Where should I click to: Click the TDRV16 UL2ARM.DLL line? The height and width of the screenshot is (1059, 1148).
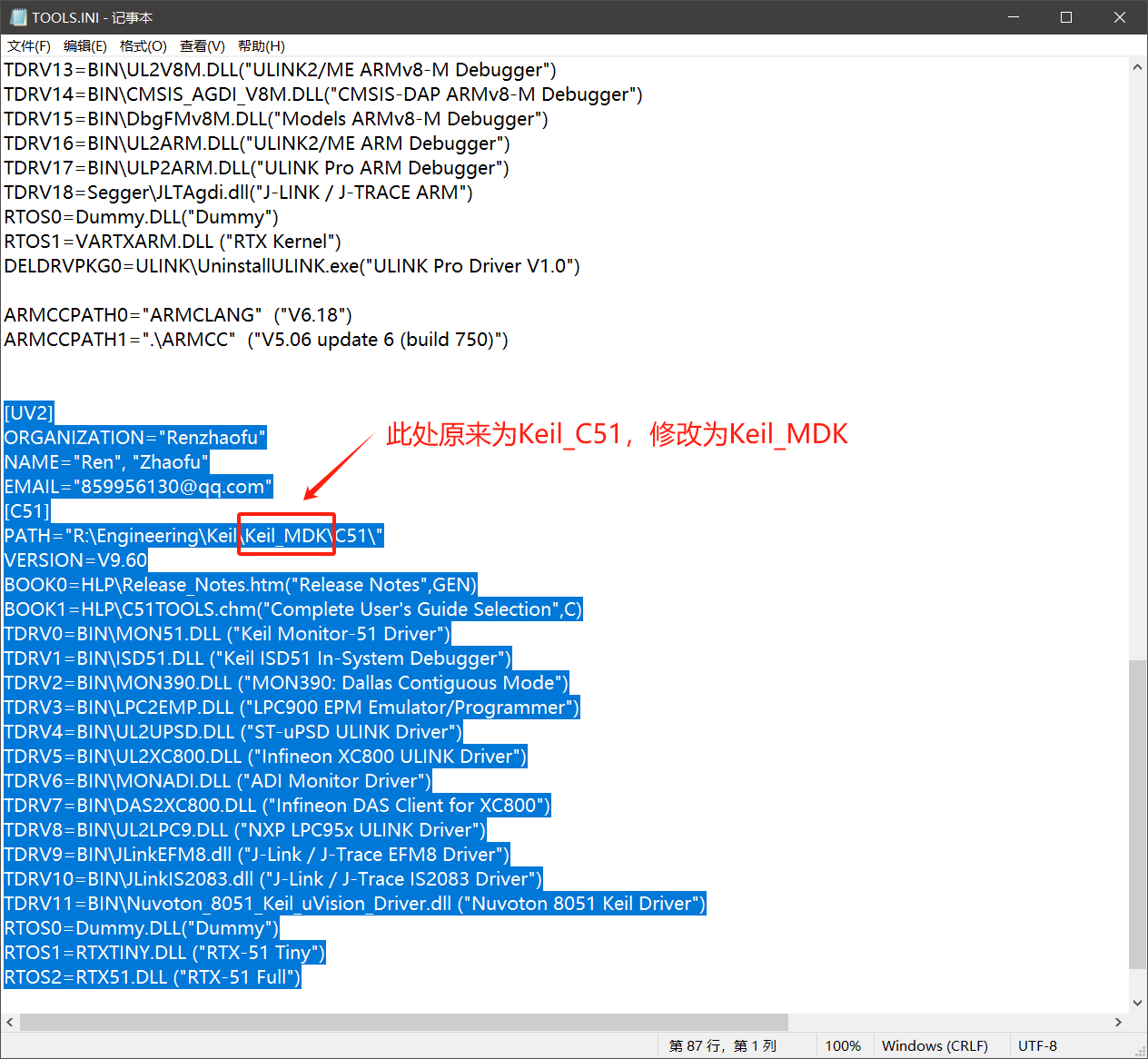[x=257, y=144]
